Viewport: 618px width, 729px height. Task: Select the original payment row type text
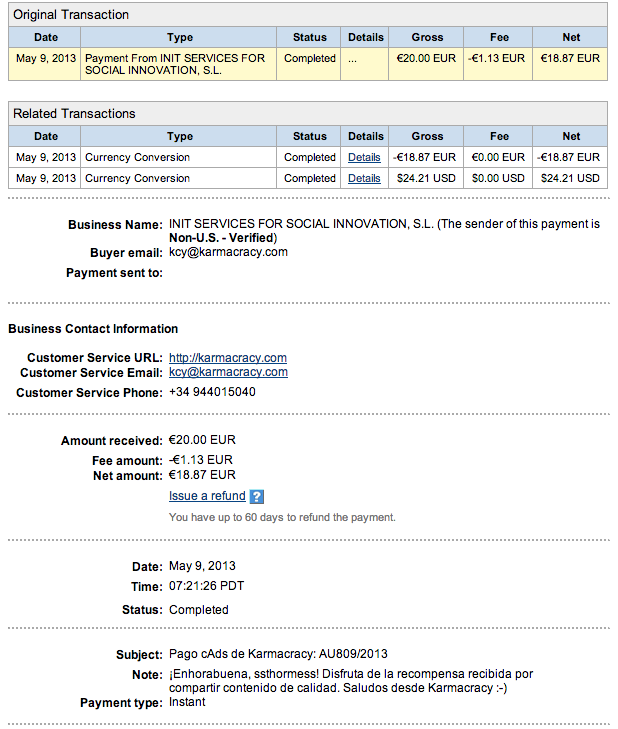click(x=175, y=64)
